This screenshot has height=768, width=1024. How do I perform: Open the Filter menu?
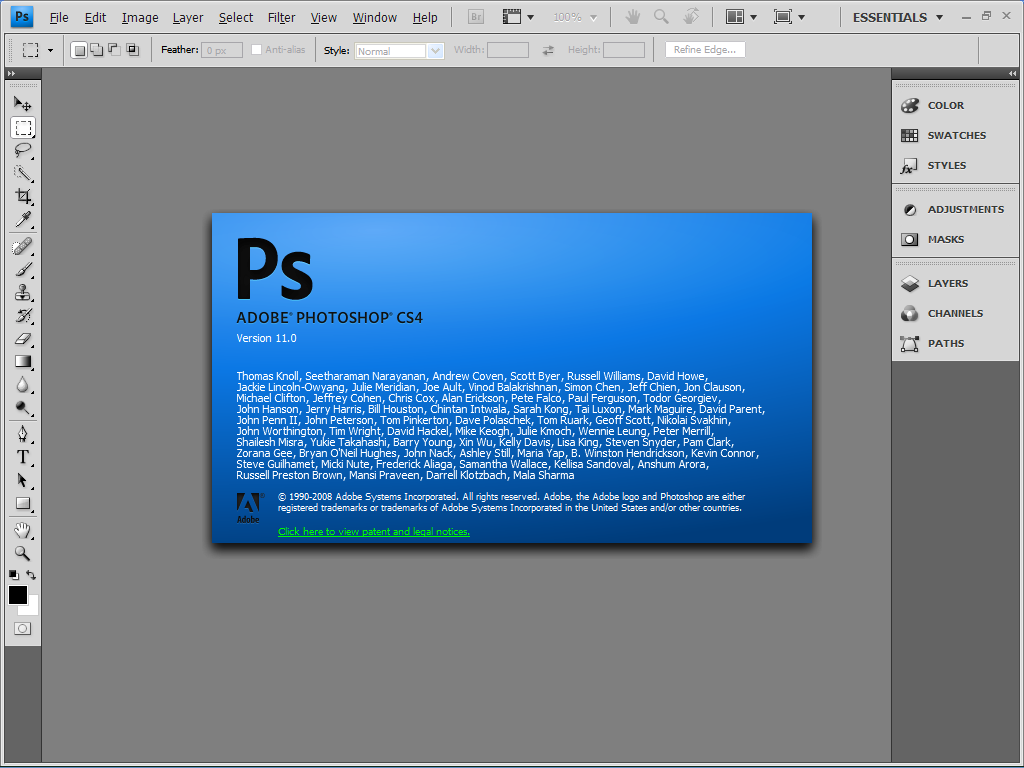coord(281,17)
